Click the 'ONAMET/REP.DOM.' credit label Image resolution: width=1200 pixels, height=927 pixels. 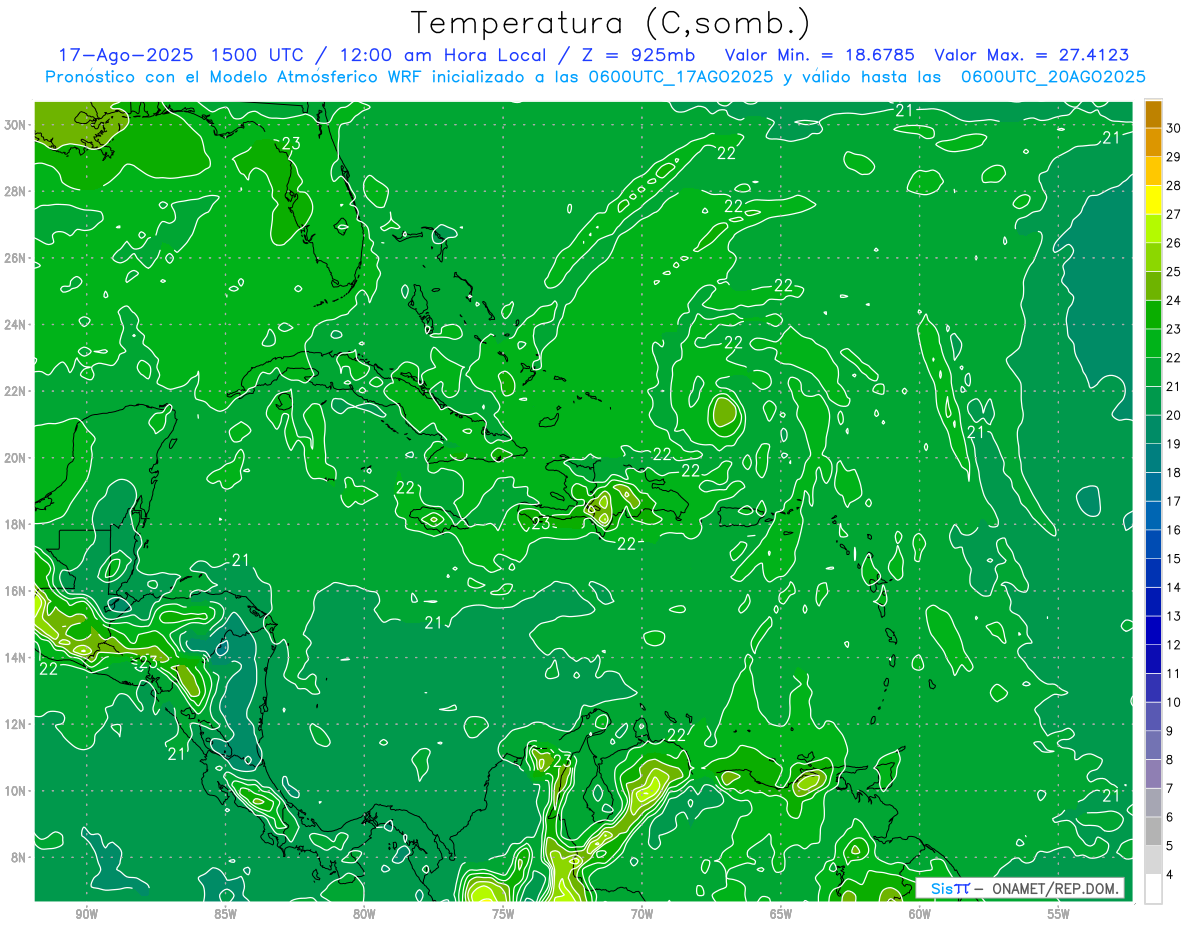pyautogui.click(x=1056, y=888)
